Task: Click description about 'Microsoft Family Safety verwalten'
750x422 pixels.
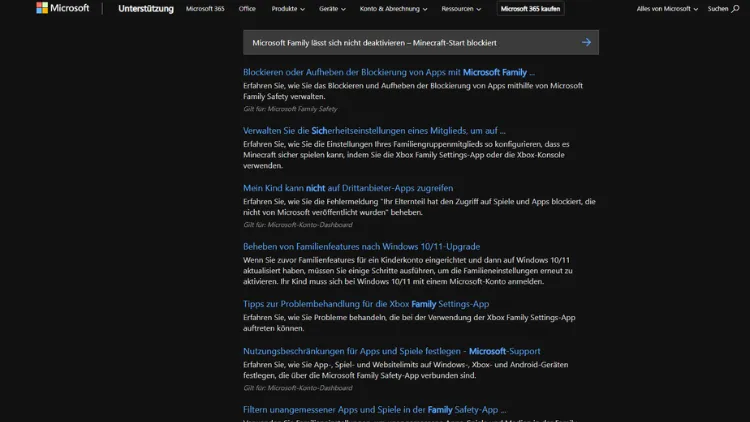Action: pyautogui.click(x=413, y=91)
